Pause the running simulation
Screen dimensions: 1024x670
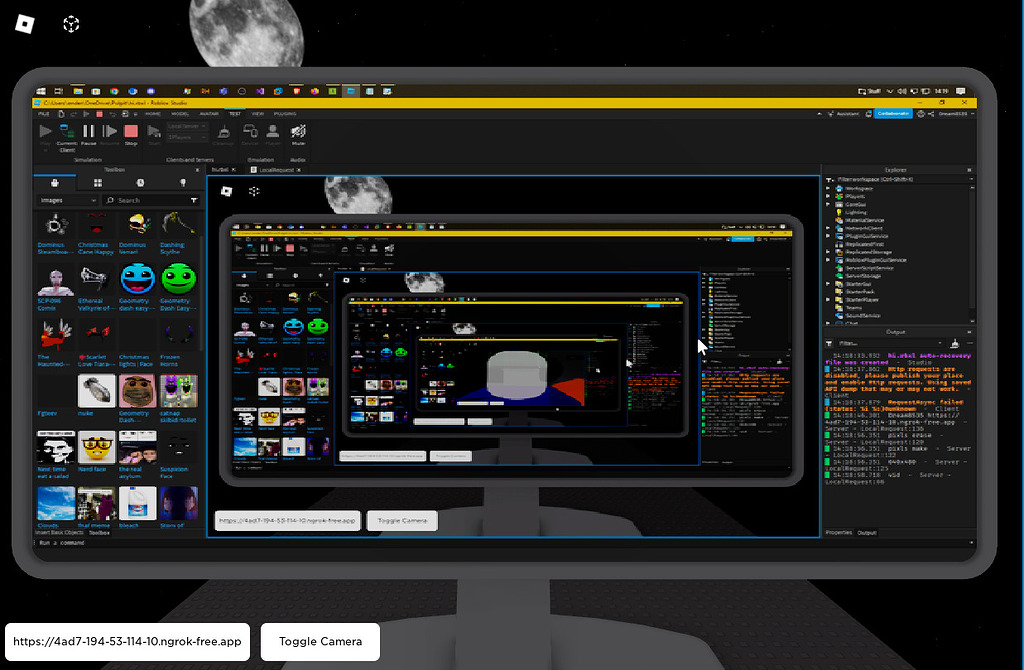coord(88,129)
